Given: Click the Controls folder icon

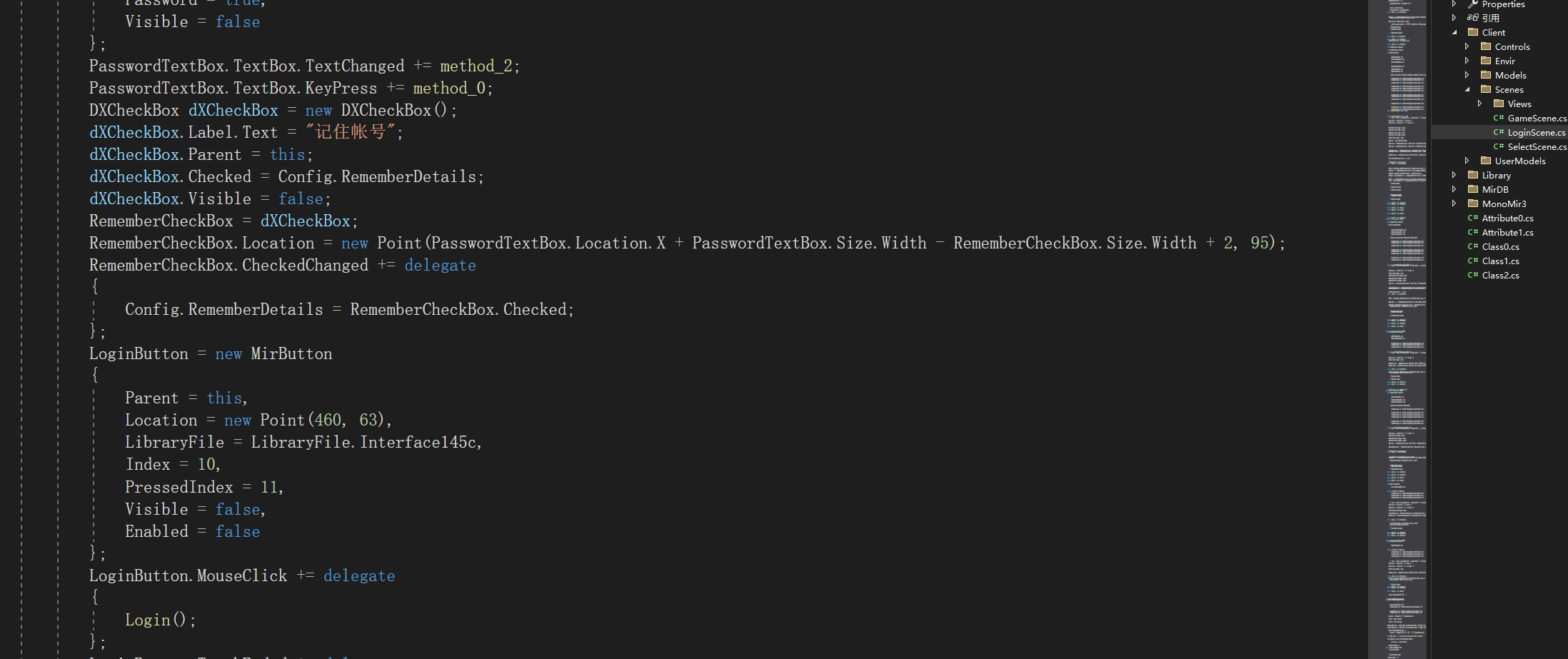Looking at the screenshot, I should pyautogui.click(x=1486, y=46).
